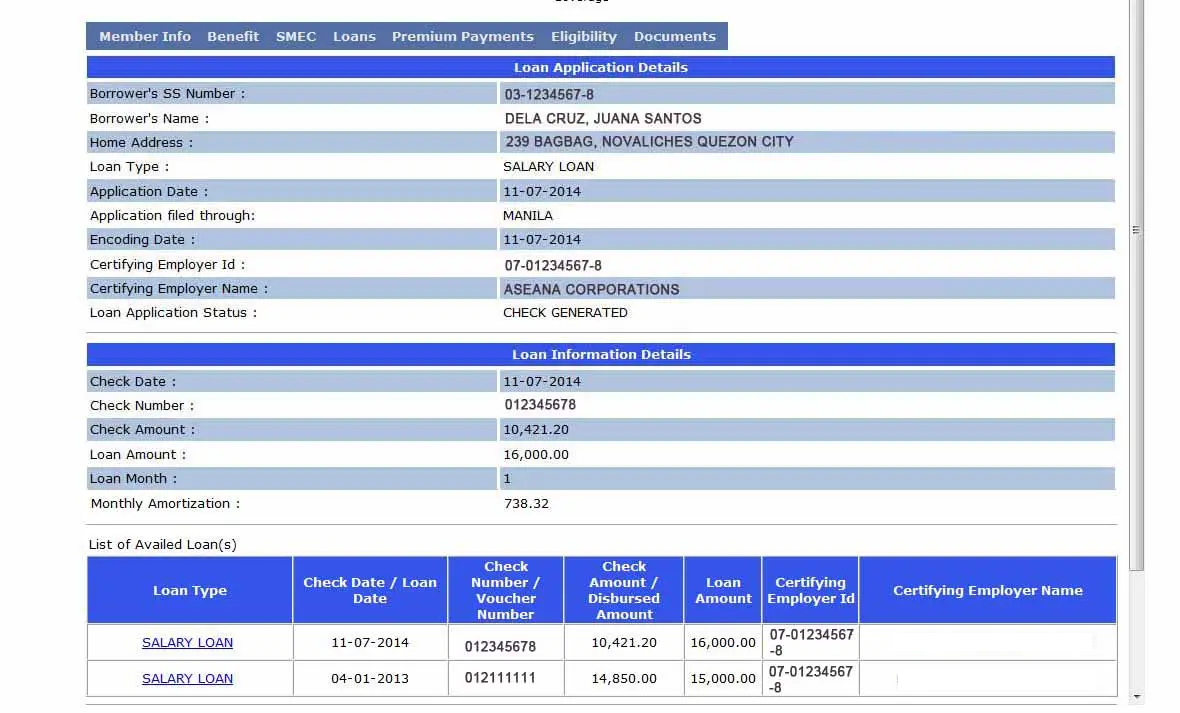Select the Check Number label
Screen dimensions: 1180x713
(141, 405)
